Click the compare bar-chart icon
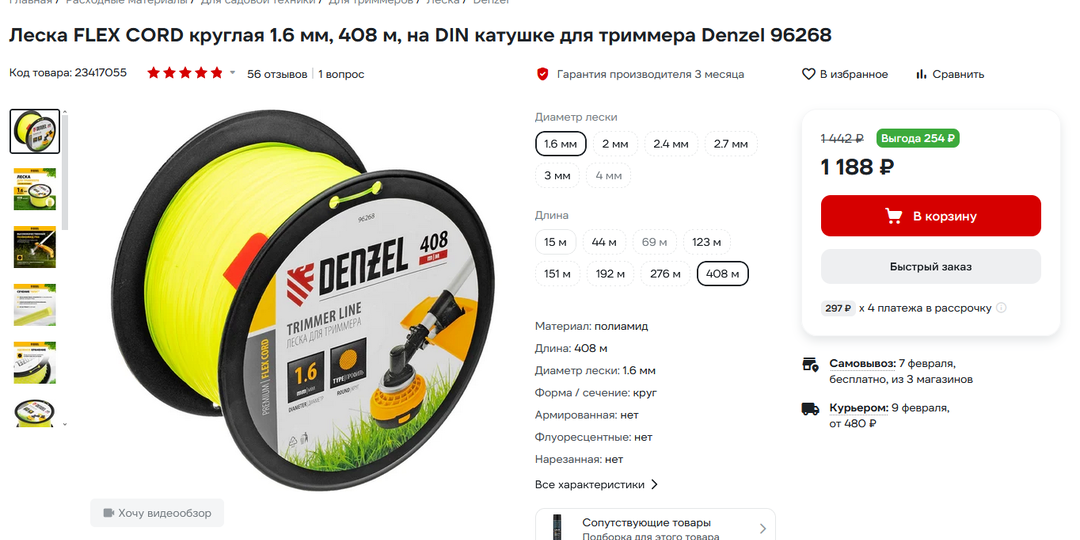Screen dimensions: 1080x540 921,74
